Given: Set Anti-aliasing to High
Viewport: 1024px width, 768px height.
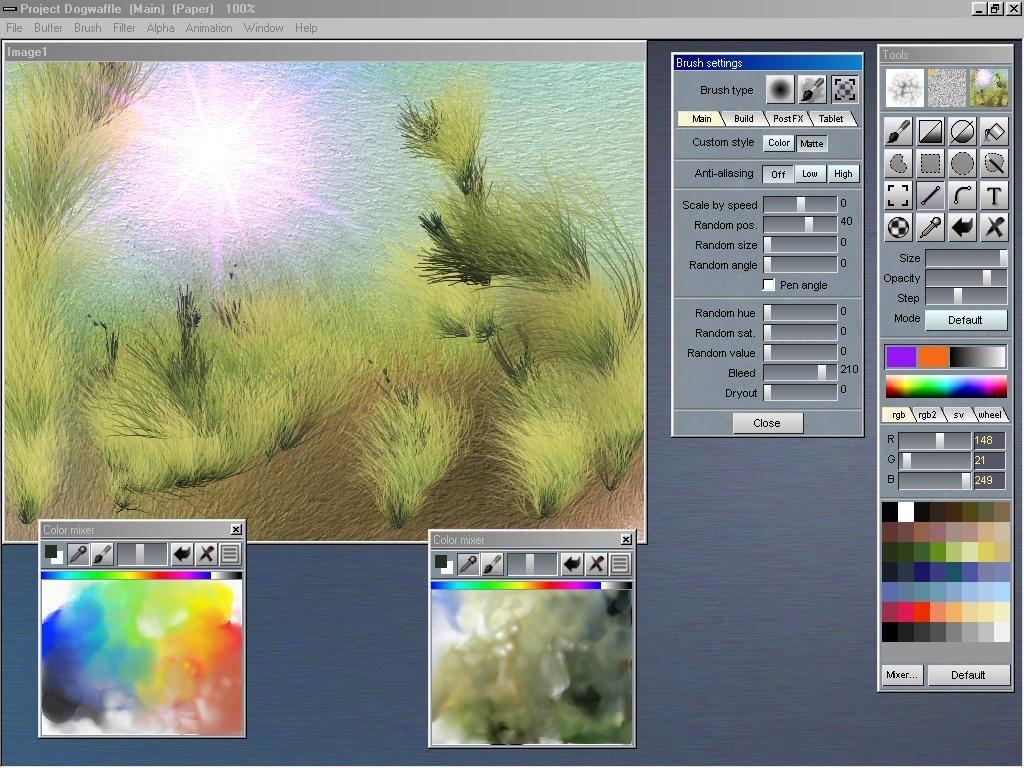Looking at the screenshot, I should (843, 174).
